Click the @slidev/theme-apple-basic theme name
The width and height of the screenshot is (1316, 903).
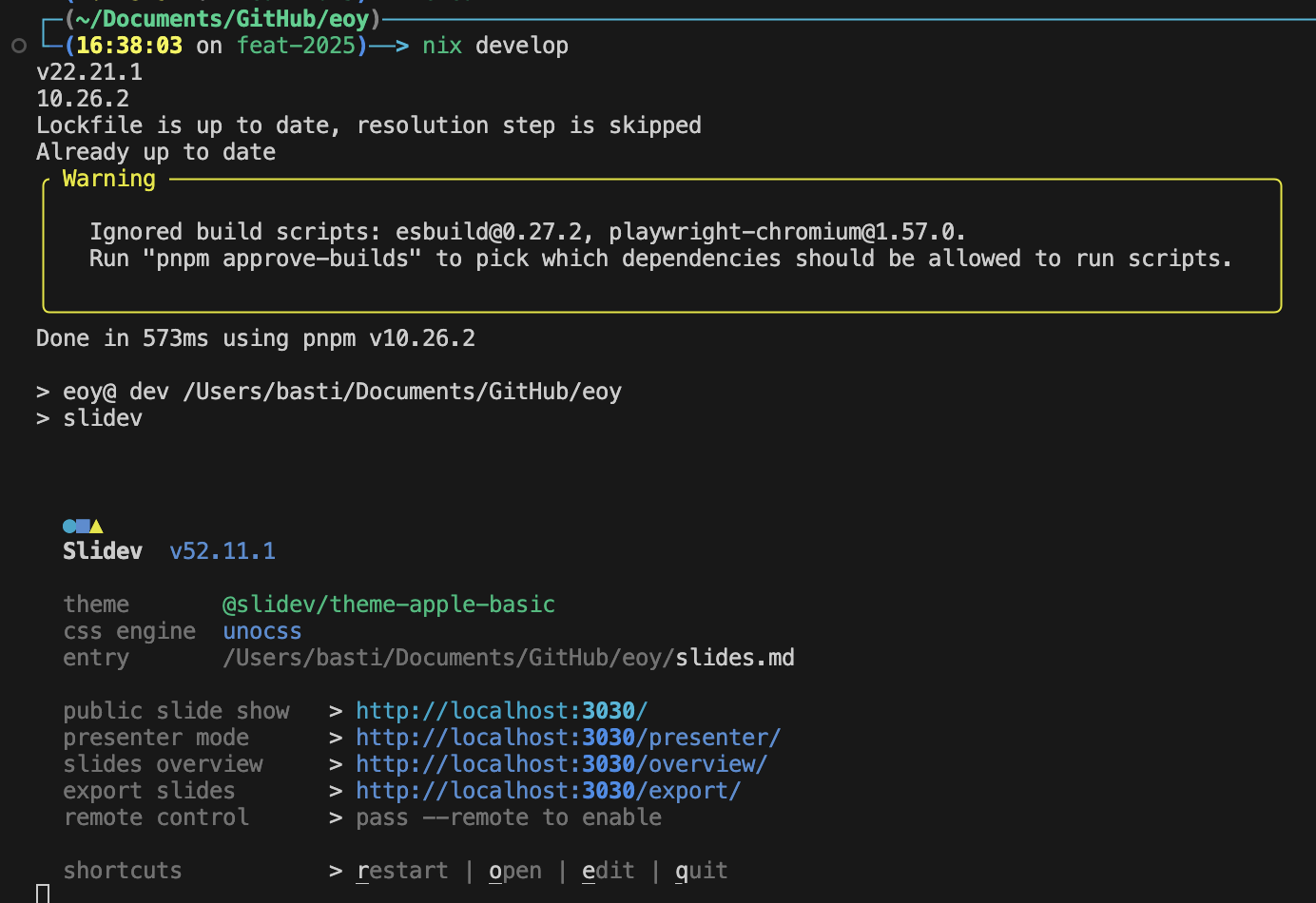388,605
